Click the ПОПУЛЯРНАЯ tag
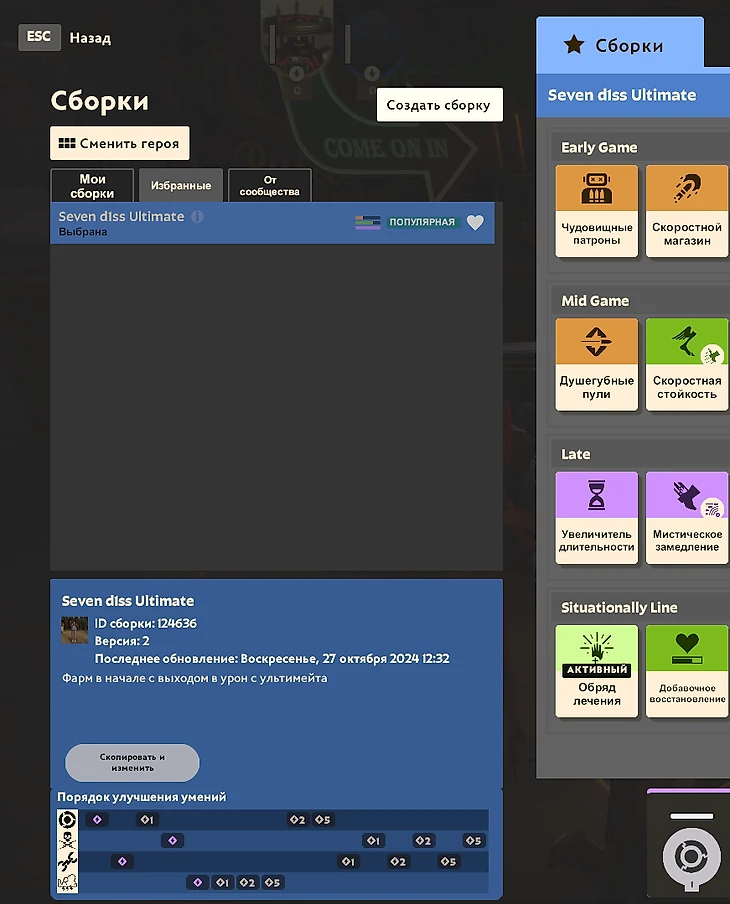 [422, 223]
